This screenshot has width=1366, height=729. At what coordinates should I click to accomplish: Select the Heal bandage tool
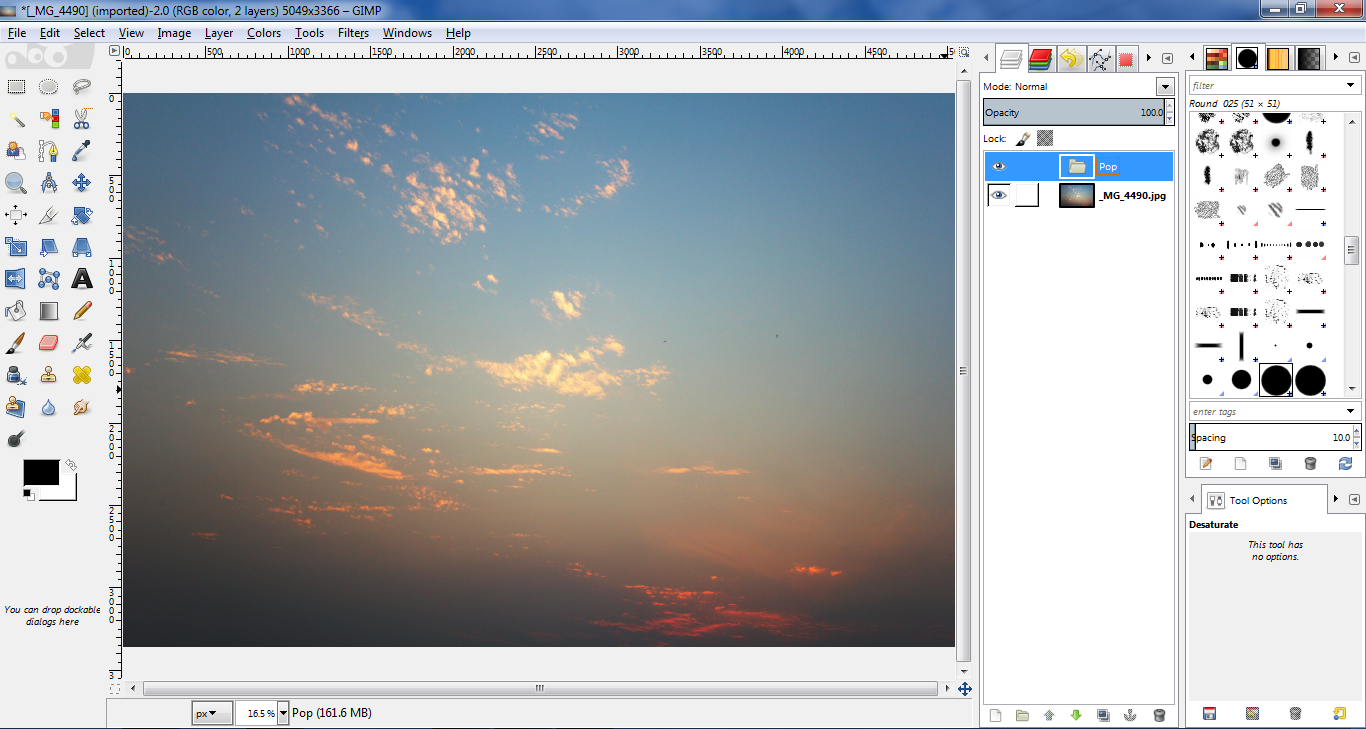[82, 375]
